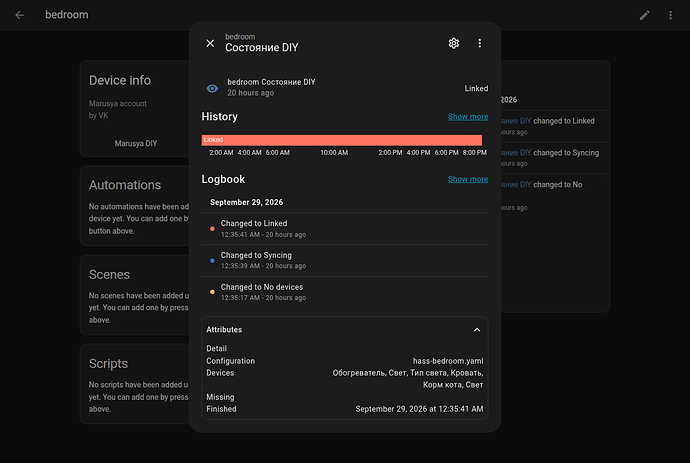Screen dimensions: 690x463
Task: Click the Devices attribute value list
Action: pos(407,379)
